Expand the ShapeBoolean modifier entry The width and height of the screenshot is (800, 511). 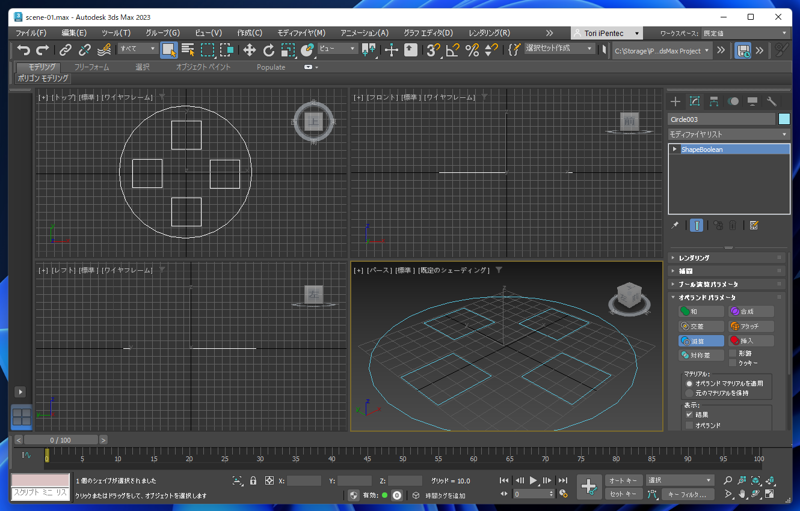(674, 149)
